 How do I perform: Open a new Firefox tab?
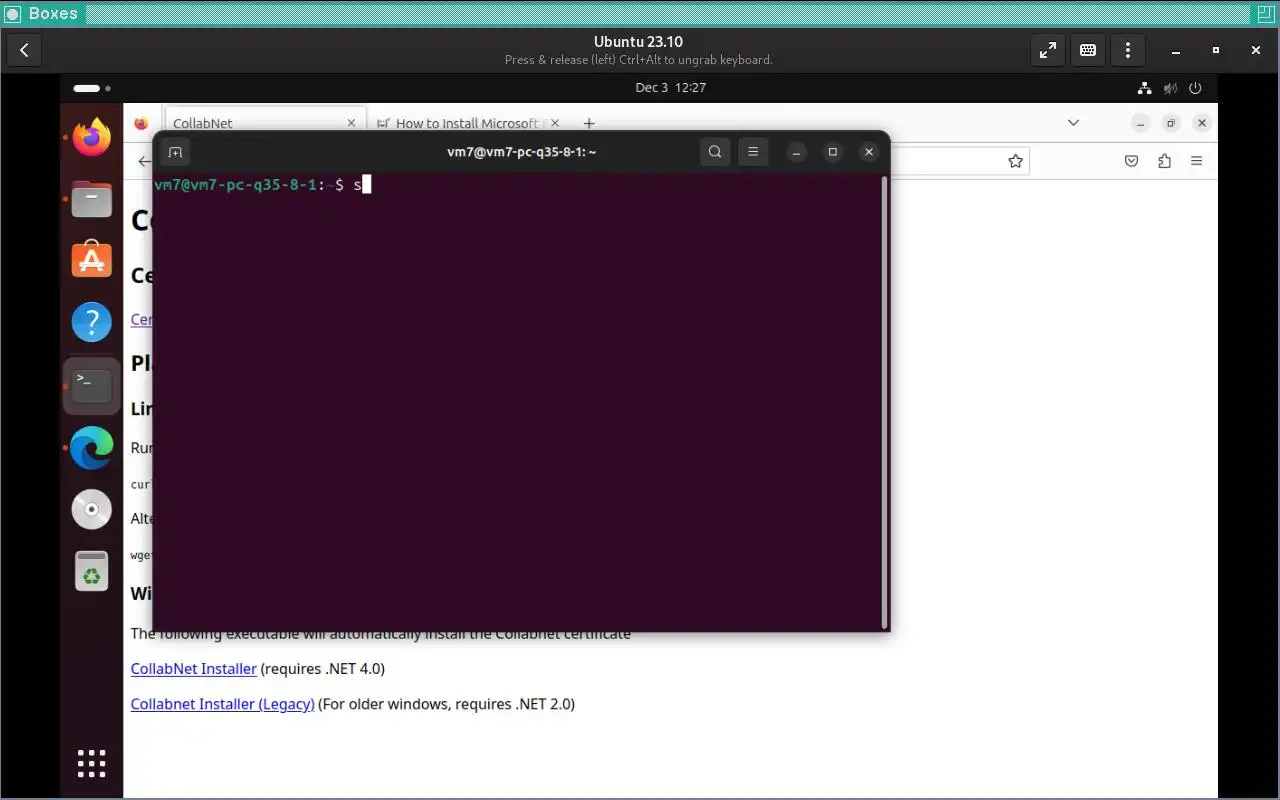(x=589, y=123)
